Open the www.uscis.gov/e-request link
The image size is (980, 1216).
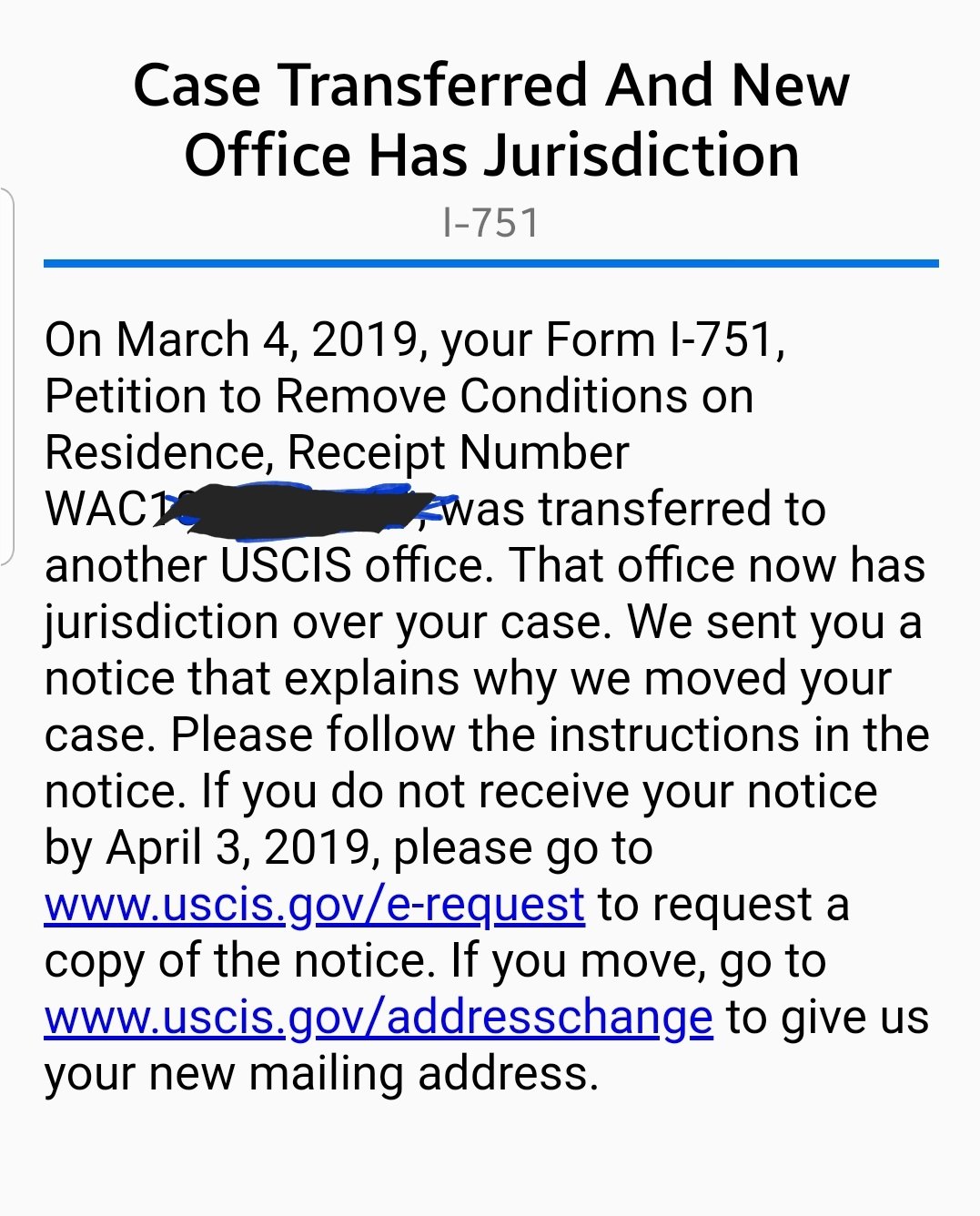pyautogui.click(x=314, y=905)
